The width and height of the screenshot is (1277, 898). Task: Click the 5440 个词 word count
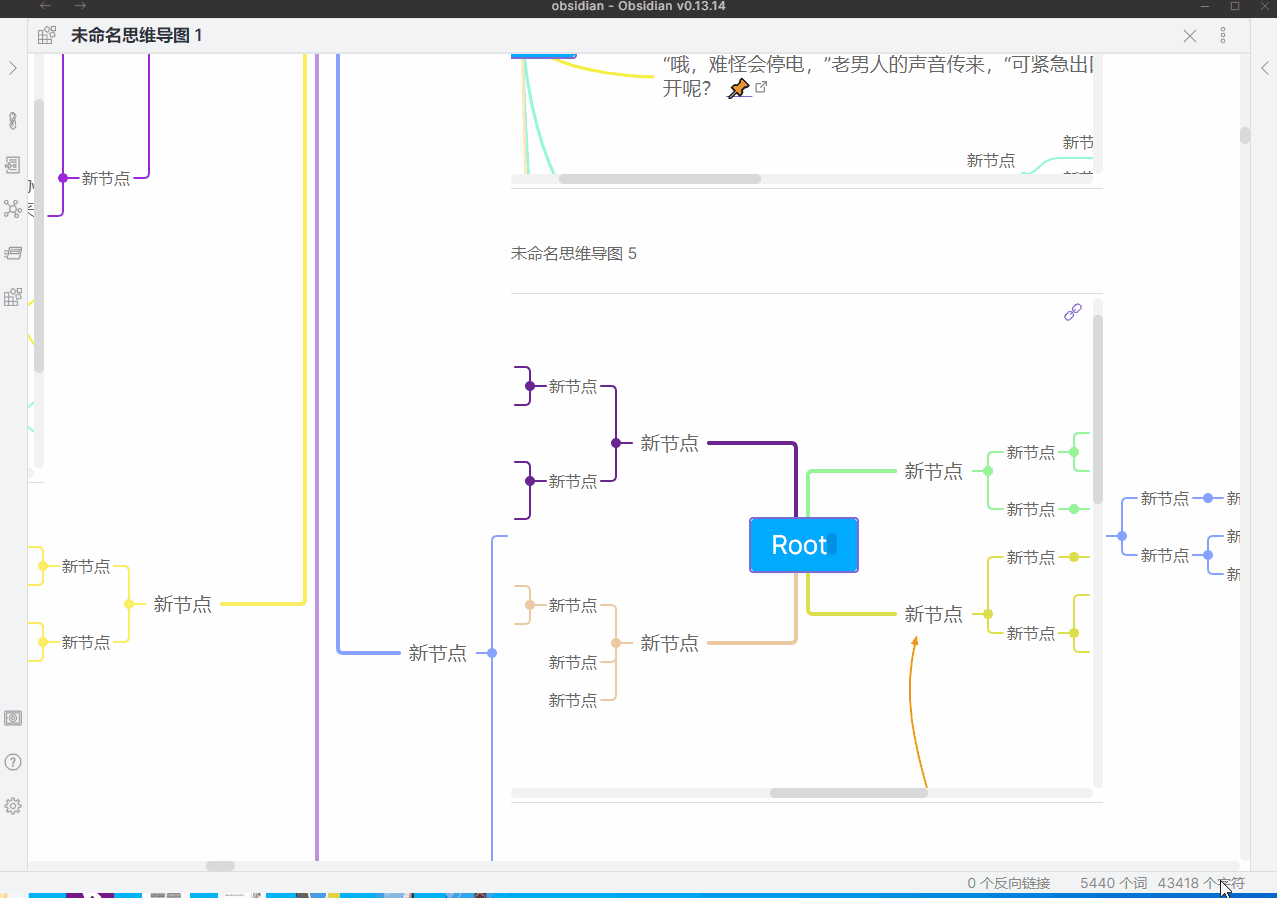pyautogui.click(x=1113, y=884)
